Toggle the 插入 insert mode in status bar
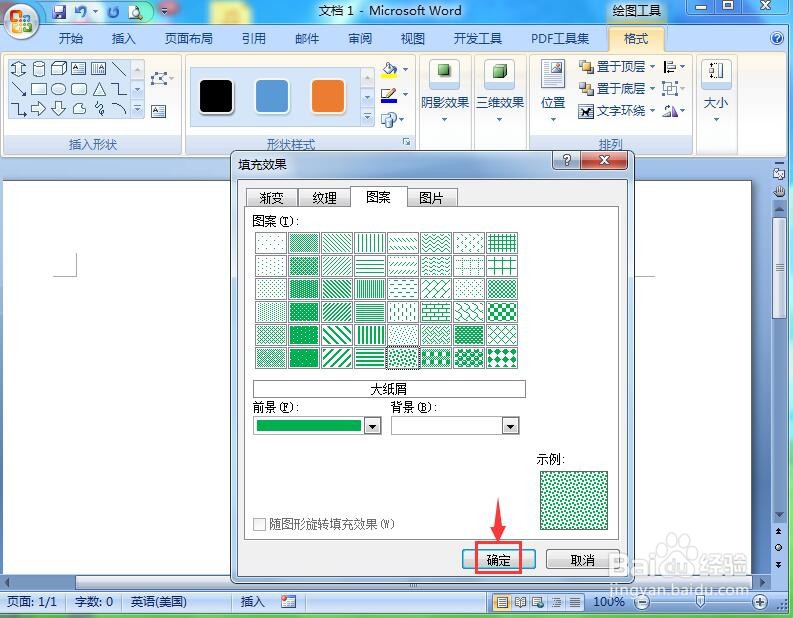This screenshot has height=618, width=793. 252,602
